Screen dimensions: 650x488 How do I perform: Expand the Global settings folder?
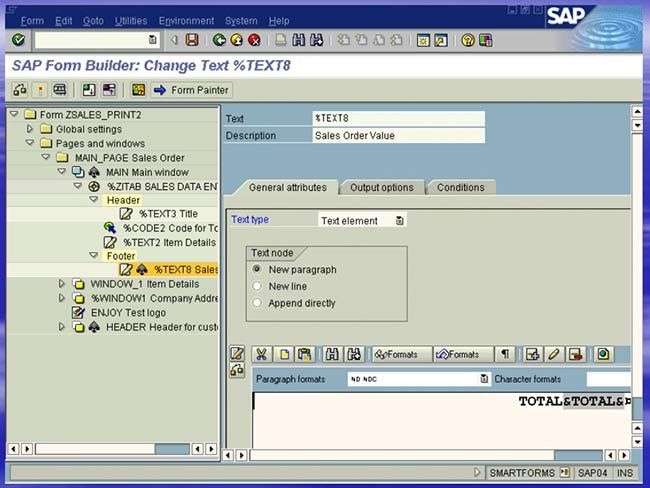pos(30,129)
